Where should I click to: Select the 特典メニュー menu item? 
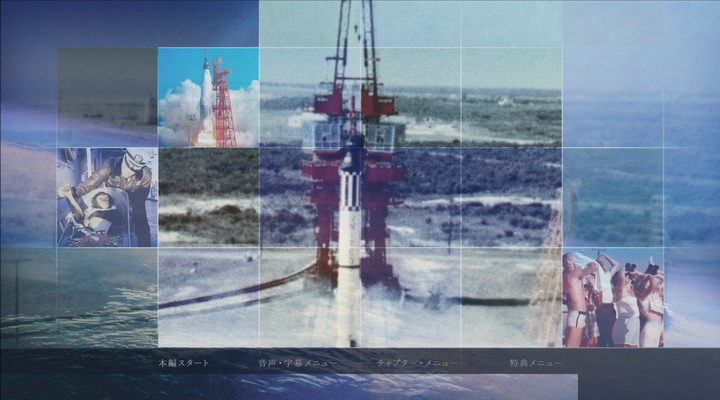(x=535, y=363)
